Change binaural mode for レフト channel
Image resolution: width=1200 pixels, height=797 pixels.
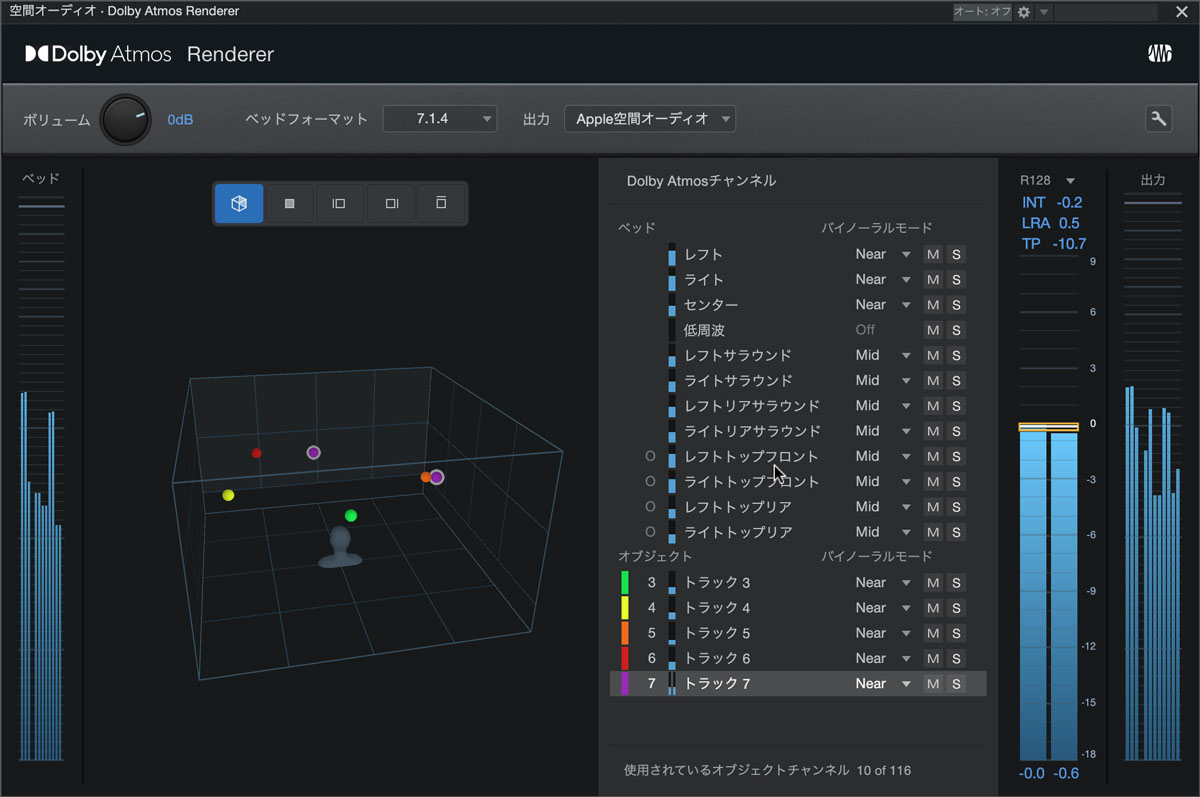883,254
